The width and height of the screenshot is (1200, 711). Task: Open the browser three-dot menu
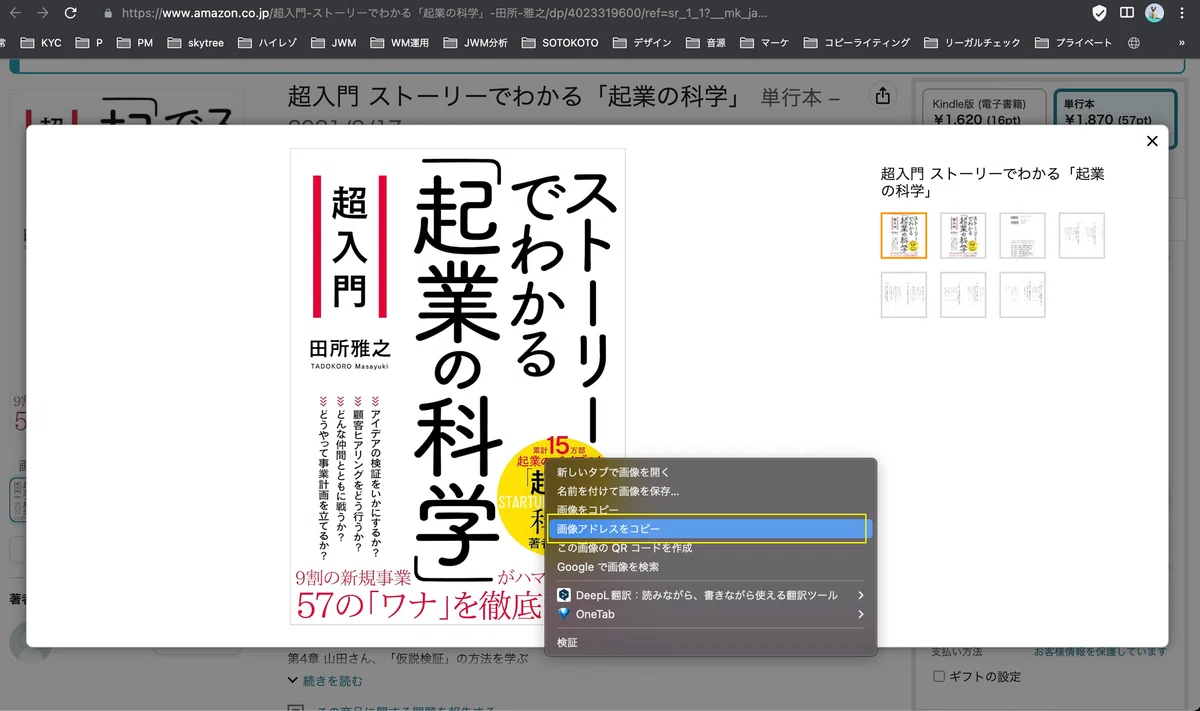pos(1184,14)
